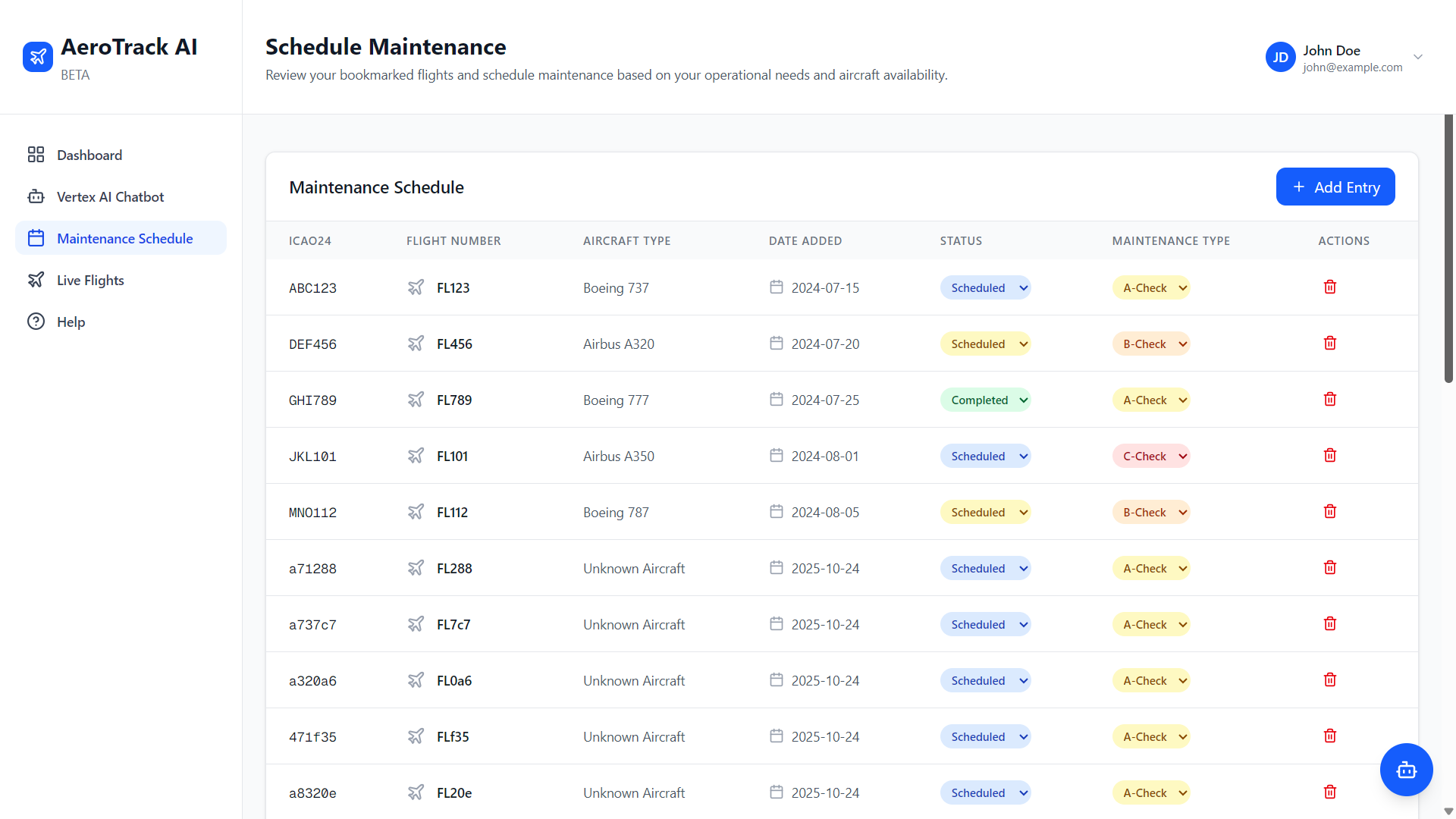This screenshot has width=1456, height=819.
Task: Open Vertex AI Chatbot section
Action: click(110, 196)
